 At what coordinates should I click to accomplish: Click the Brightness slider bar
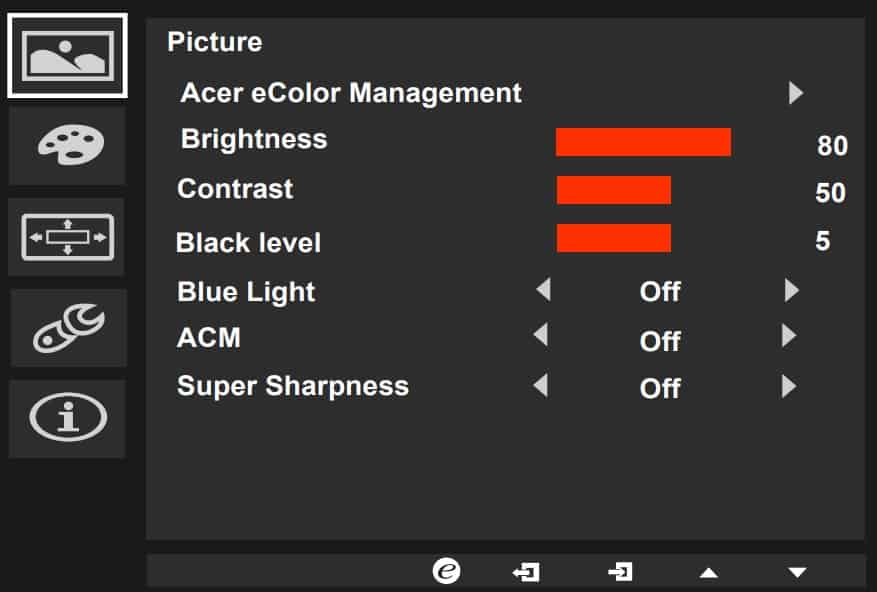643,142
